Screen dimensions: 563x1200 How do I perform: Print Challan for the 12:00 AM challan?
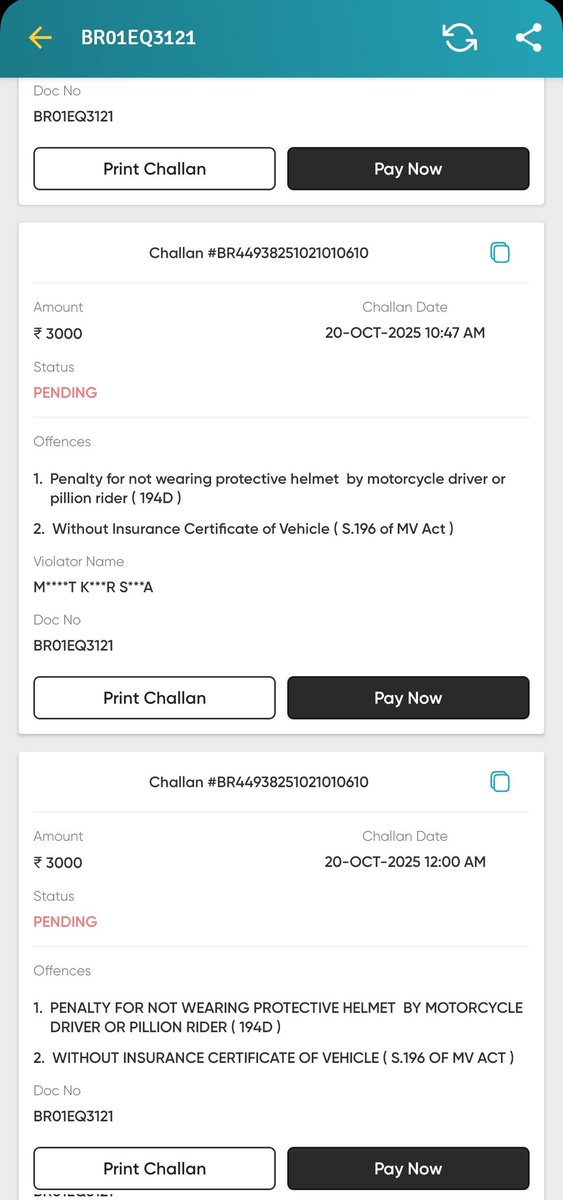tap(154, 1168)
